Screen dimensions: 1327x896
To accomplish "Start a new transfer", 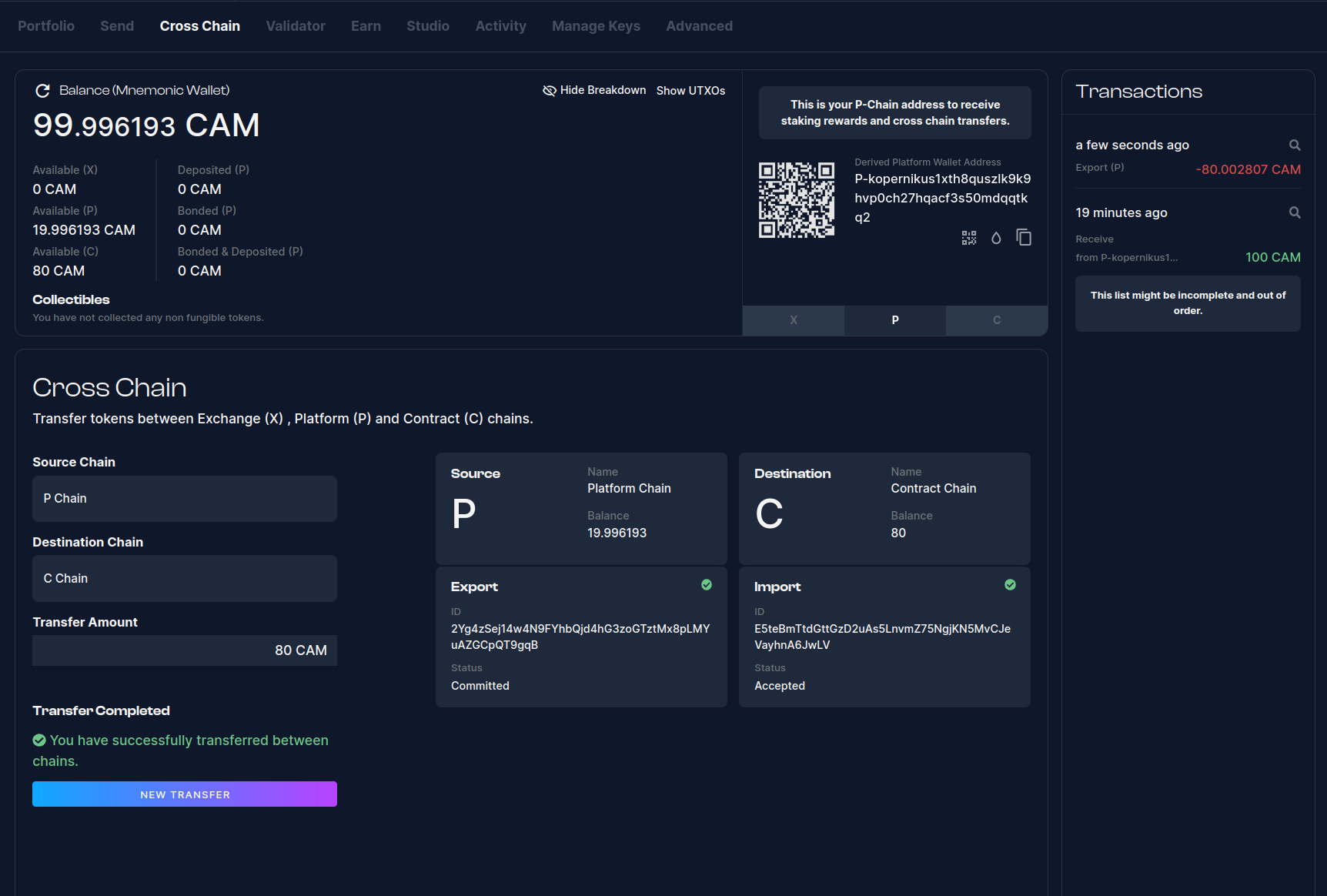I will [x=185, y=794].
